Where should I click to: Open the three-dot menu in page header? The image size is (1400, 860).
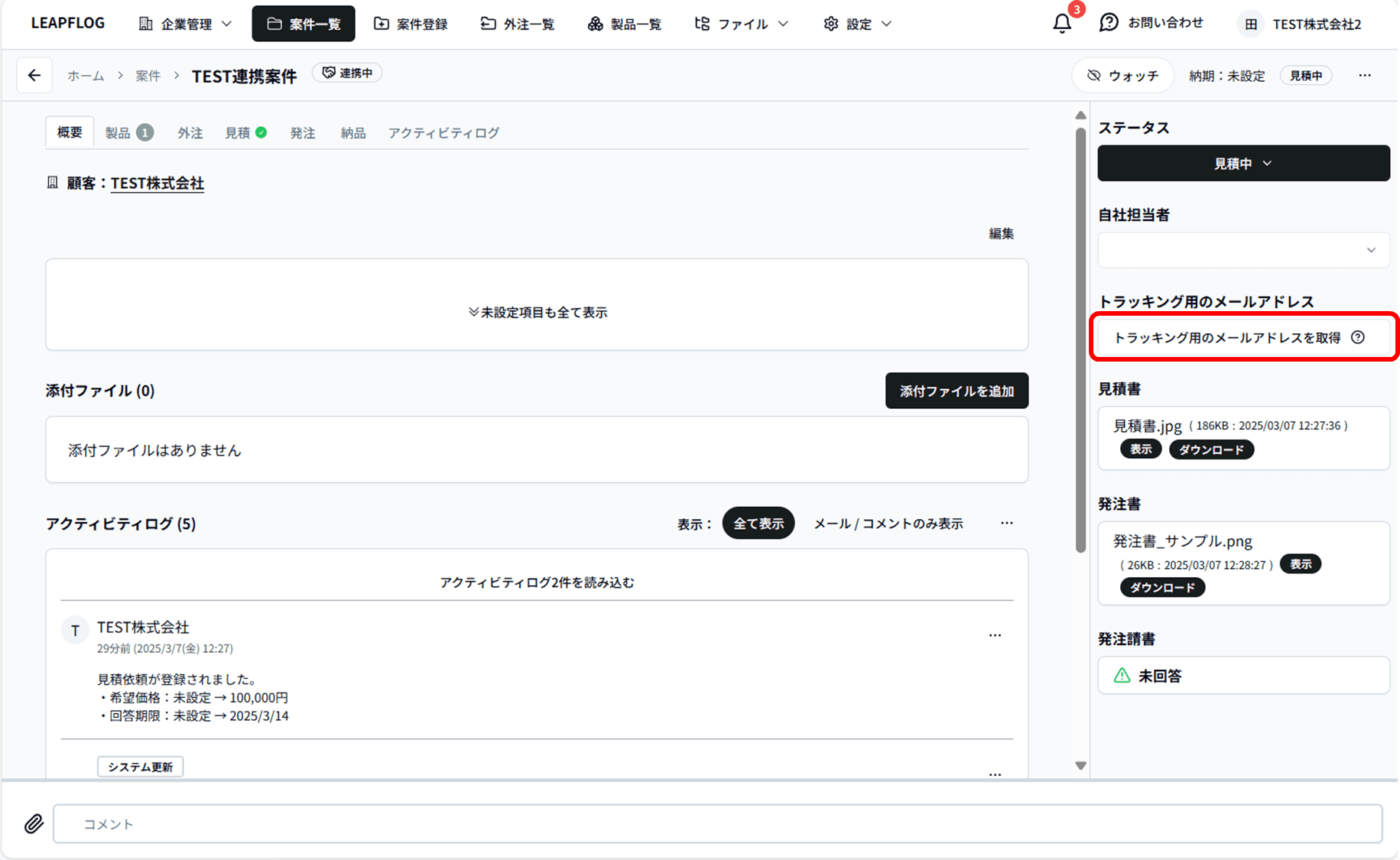(1365, 75)
